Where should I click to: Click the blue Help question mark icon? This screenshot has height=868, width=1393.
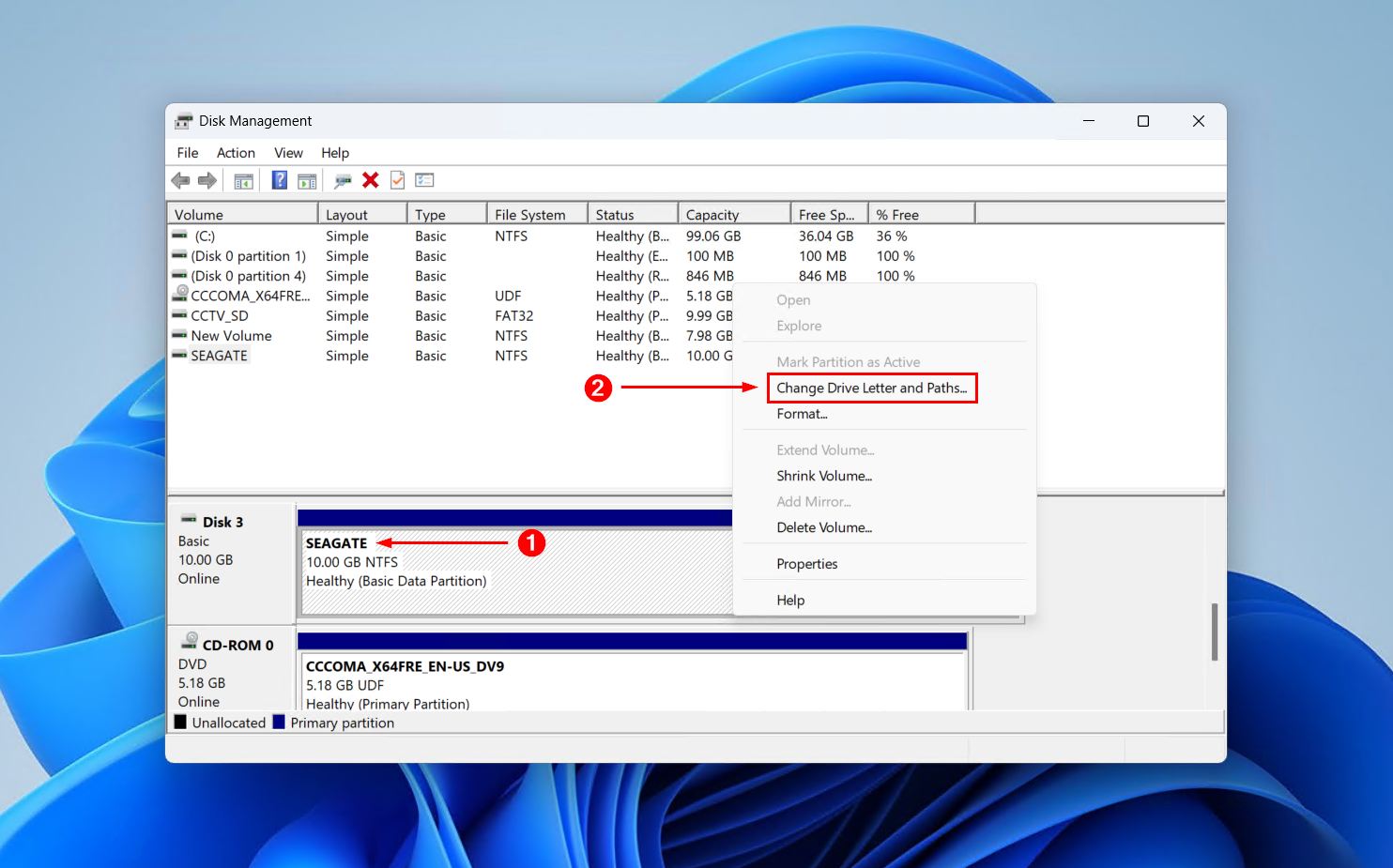point(280,180)
